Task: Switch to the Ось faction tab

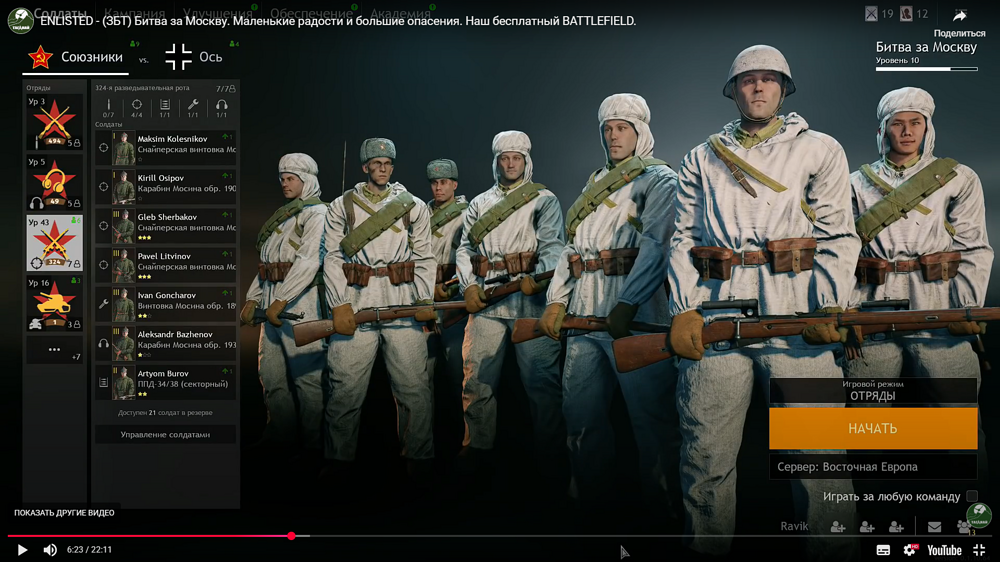Action: (194, 58)
